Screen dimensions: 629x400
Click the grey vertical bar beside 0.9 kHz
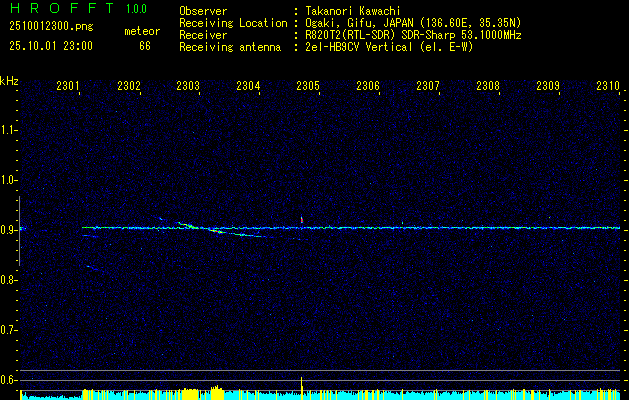[19, 231]
